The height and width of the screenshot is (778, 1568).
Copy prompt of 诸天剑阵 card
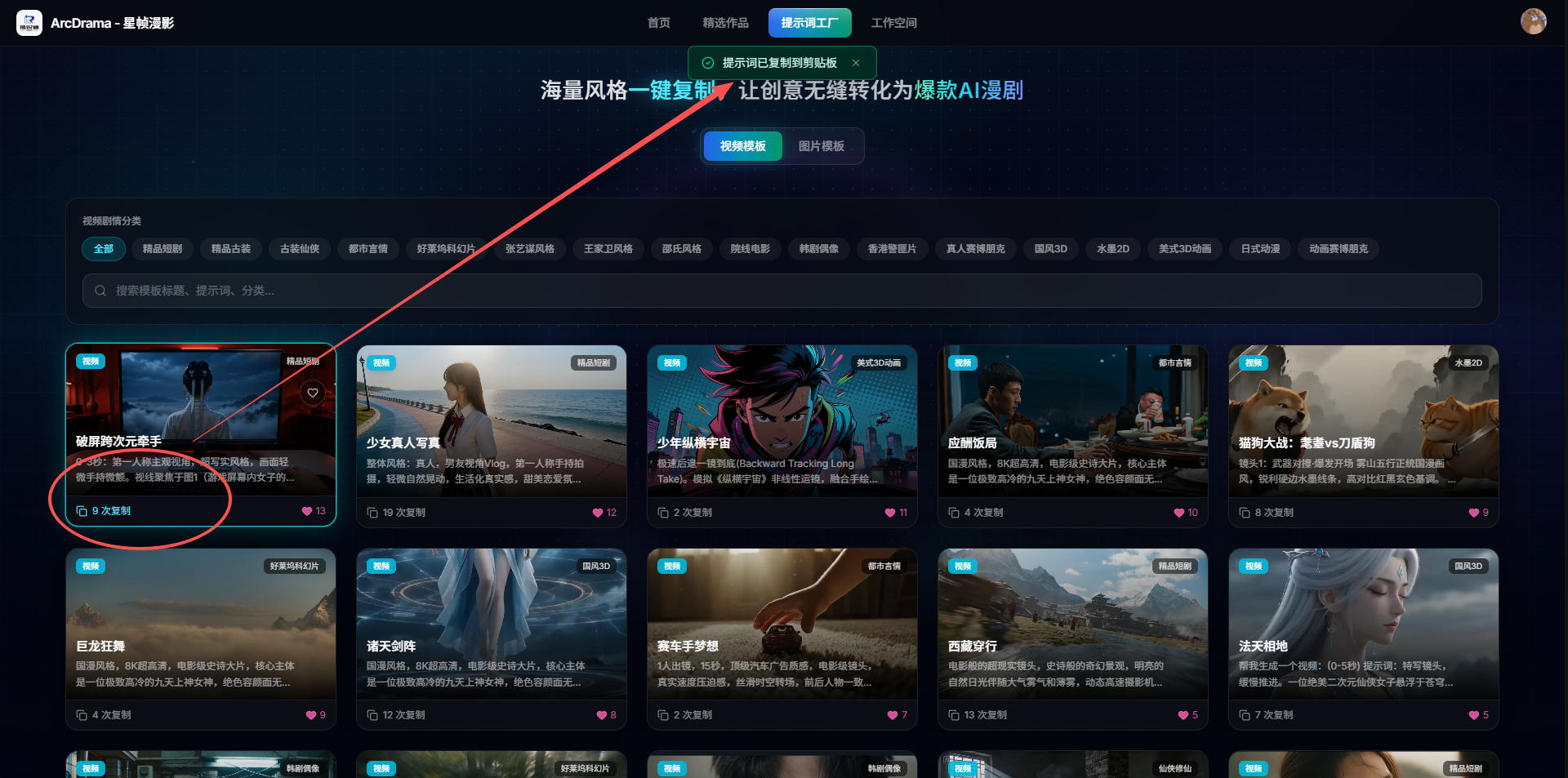[396, 715]
